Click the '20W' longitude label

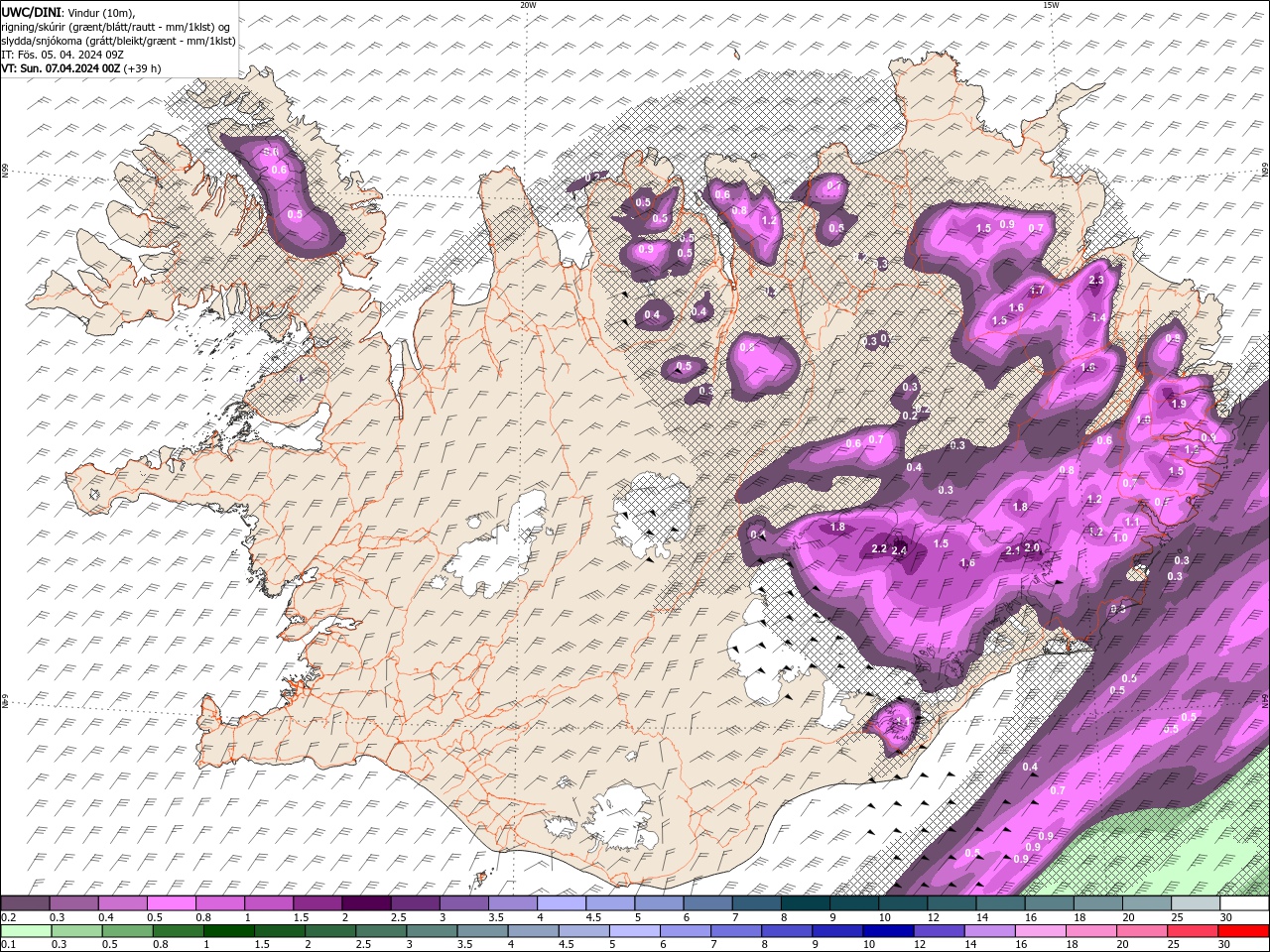coord(528,5)
